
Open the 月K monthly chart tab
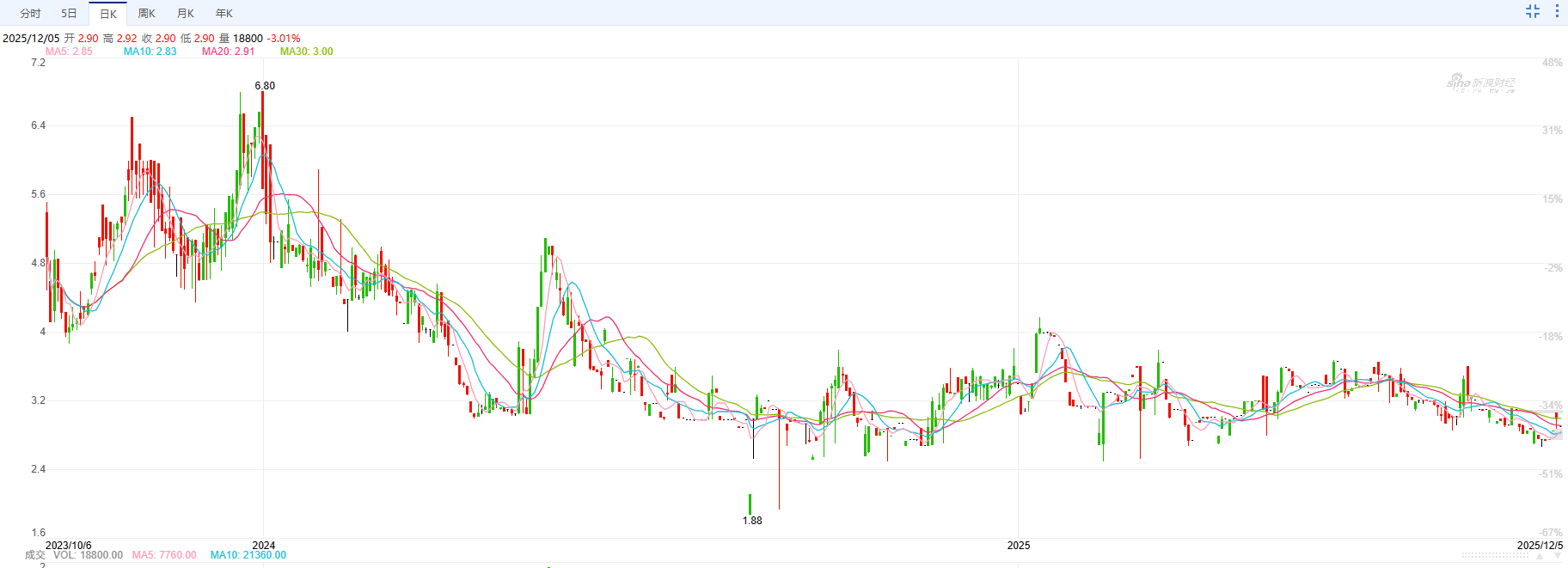[x=186, y=14]
